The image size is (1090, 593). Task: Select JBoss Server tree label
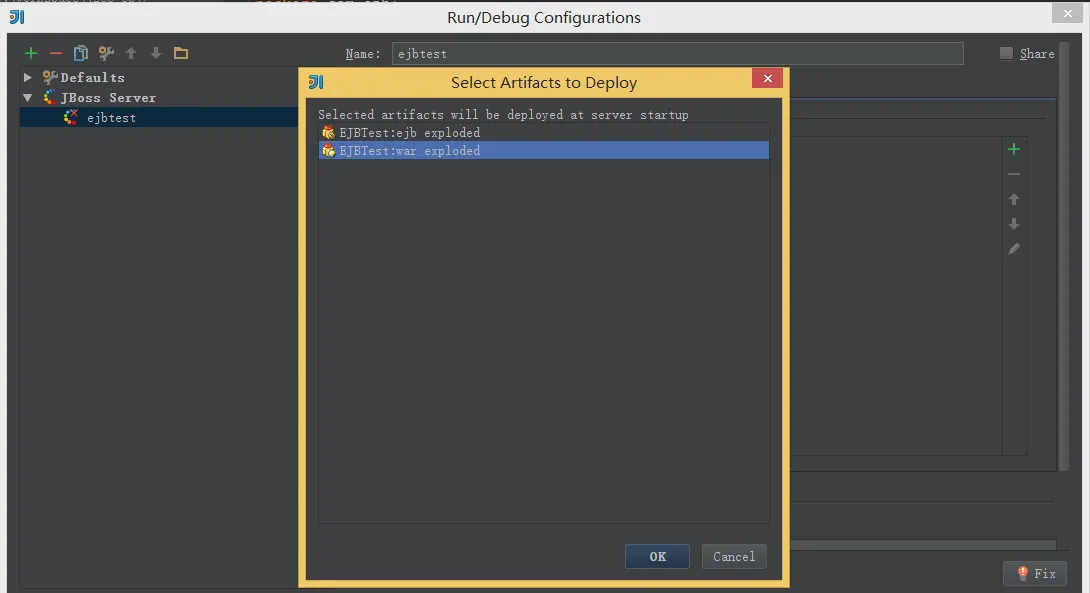108,97
